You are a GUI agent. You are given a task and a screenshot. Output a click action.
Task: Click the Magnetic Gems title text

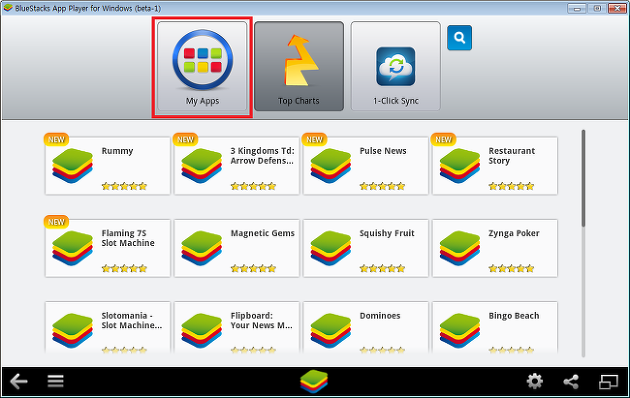coord(262,233)
